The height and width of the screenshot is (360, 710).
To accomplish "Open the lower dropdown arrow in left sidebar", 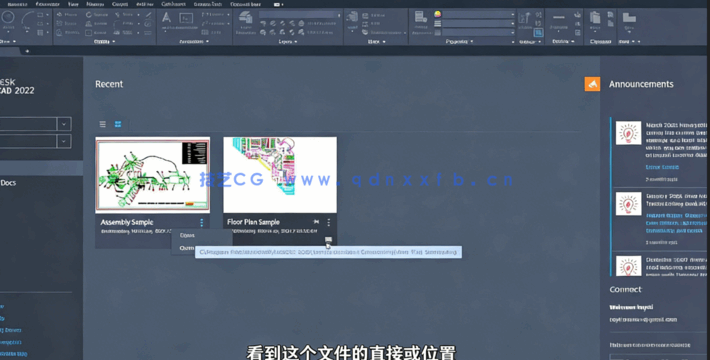I will [64, 141].
